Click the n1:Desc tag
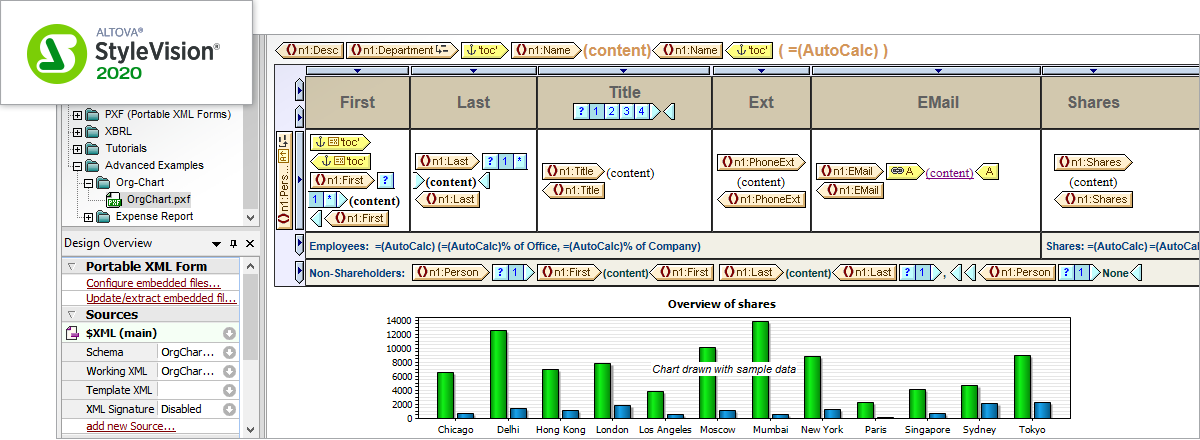 pos(311,49)
